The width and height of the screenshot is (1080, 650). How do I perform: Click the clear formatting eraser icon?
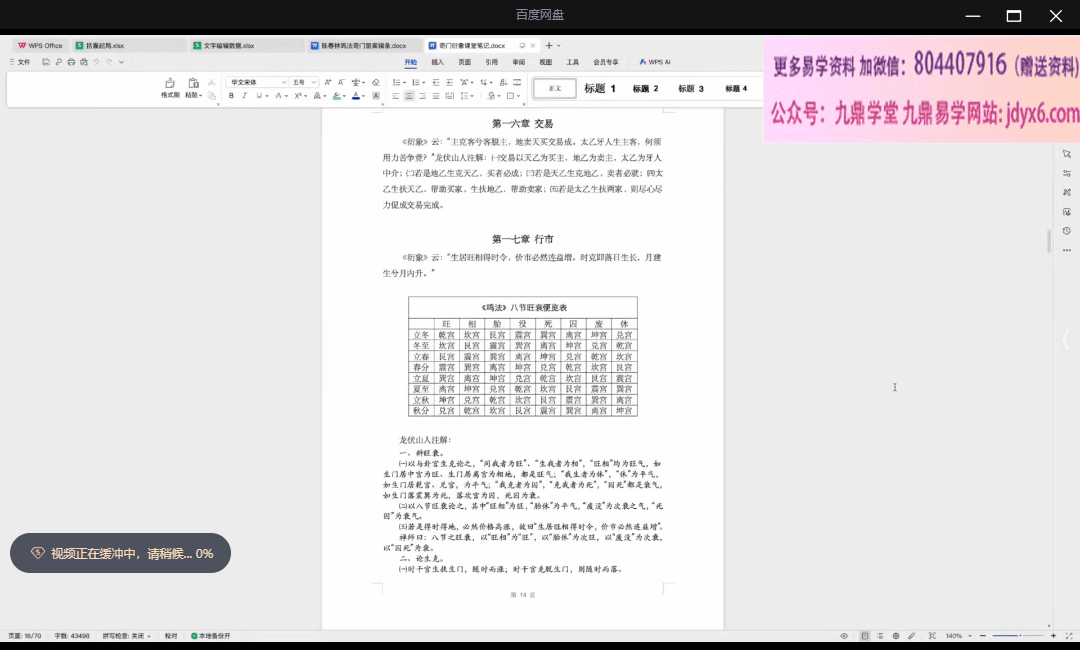(x=376, y=82)
